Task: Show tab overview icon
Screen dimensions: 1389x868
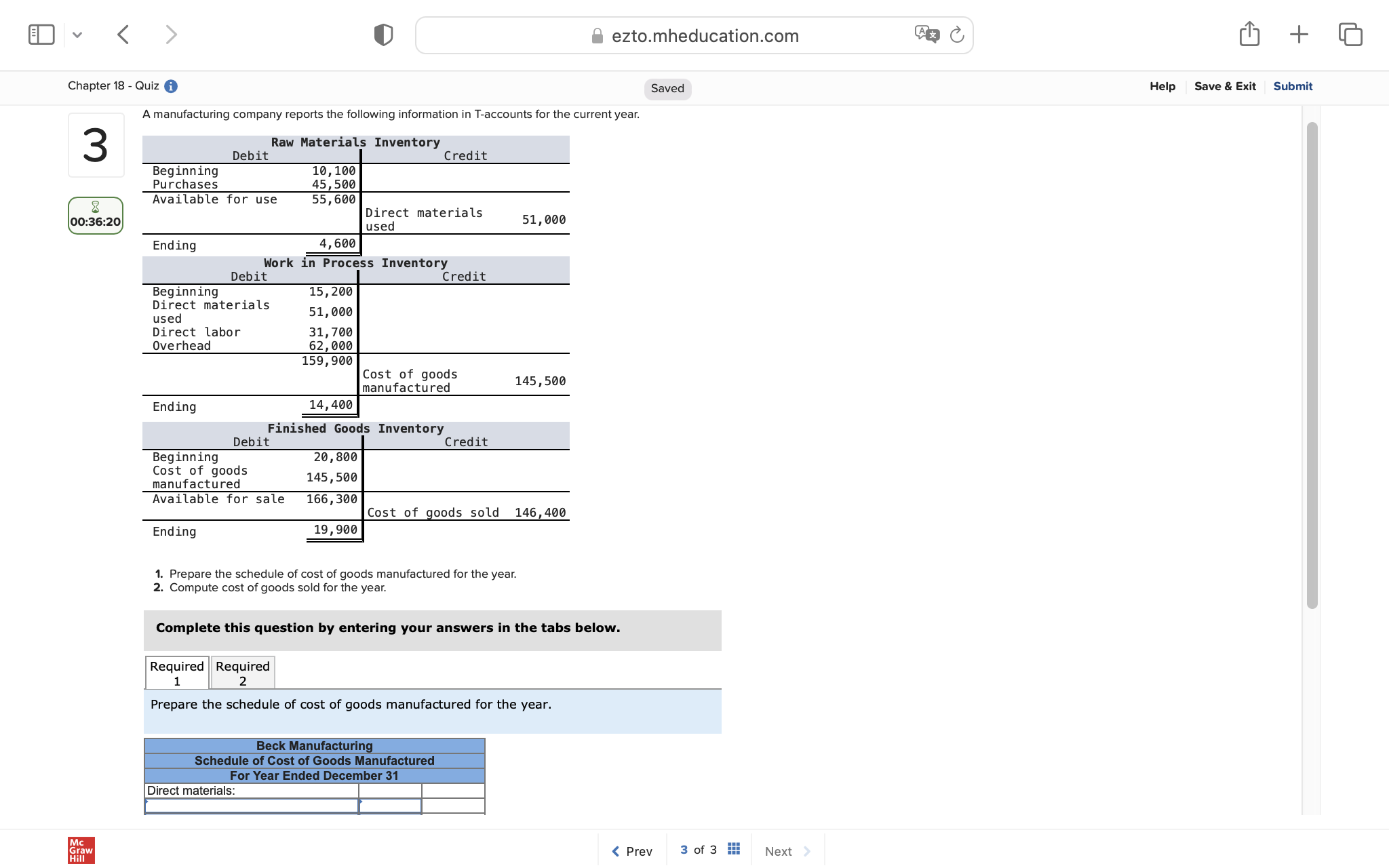Action: pyautogui.click(x=1350, y=34)
